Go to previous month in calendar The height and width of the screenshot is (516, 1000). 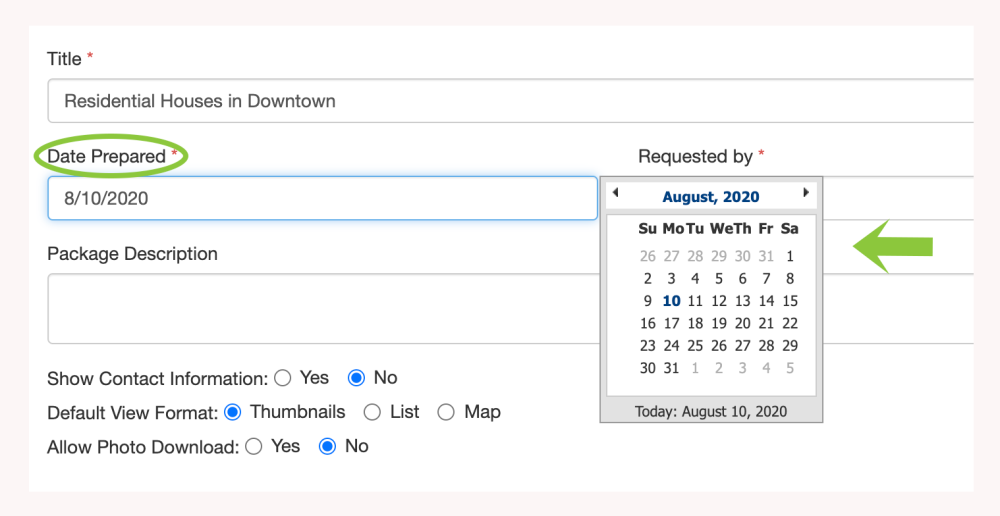click(615, 193)
